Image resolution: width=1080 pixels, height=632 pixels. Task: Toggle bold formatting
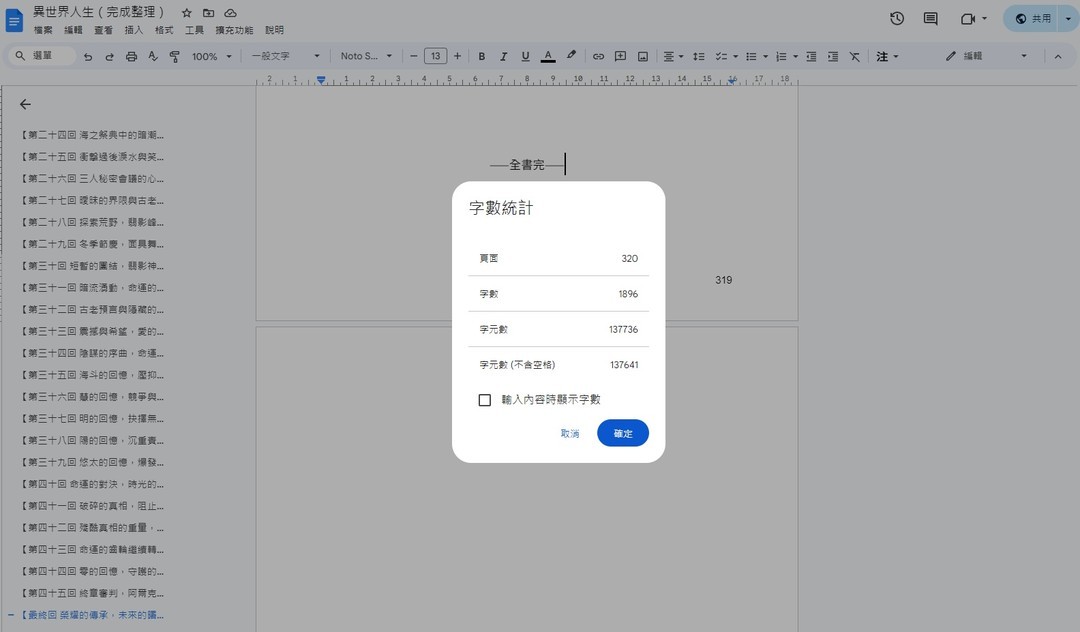click(481, 56)
